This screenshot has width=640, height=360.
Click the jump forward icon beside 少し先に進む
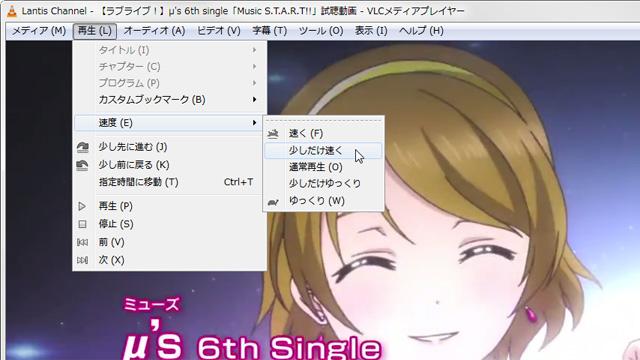82,147
